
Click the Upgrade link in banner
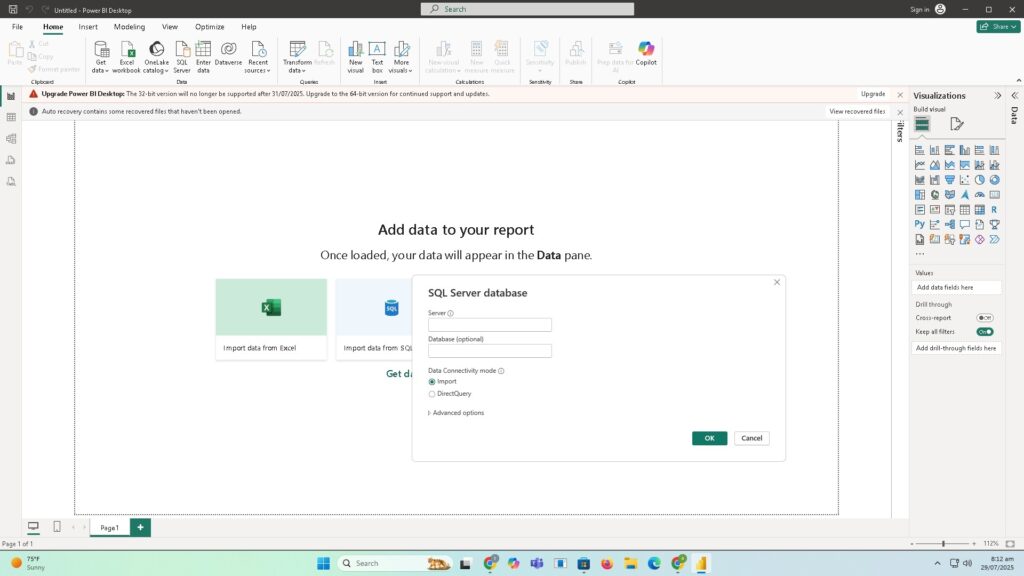[x=872, y=94]
